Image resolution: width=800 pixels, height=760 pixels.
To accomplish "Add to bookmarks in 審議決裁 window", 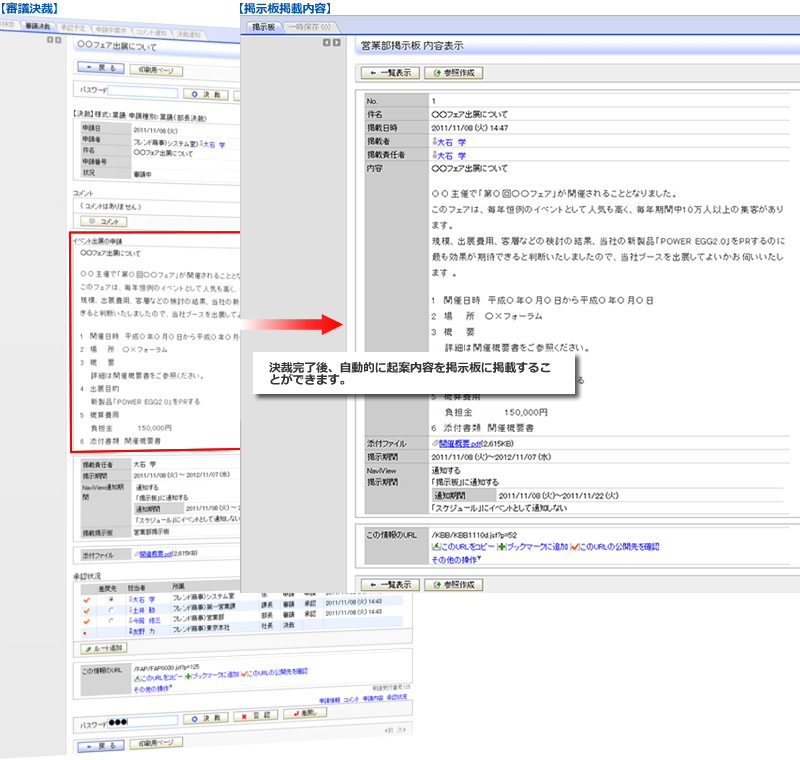I will tap(215, 675).
